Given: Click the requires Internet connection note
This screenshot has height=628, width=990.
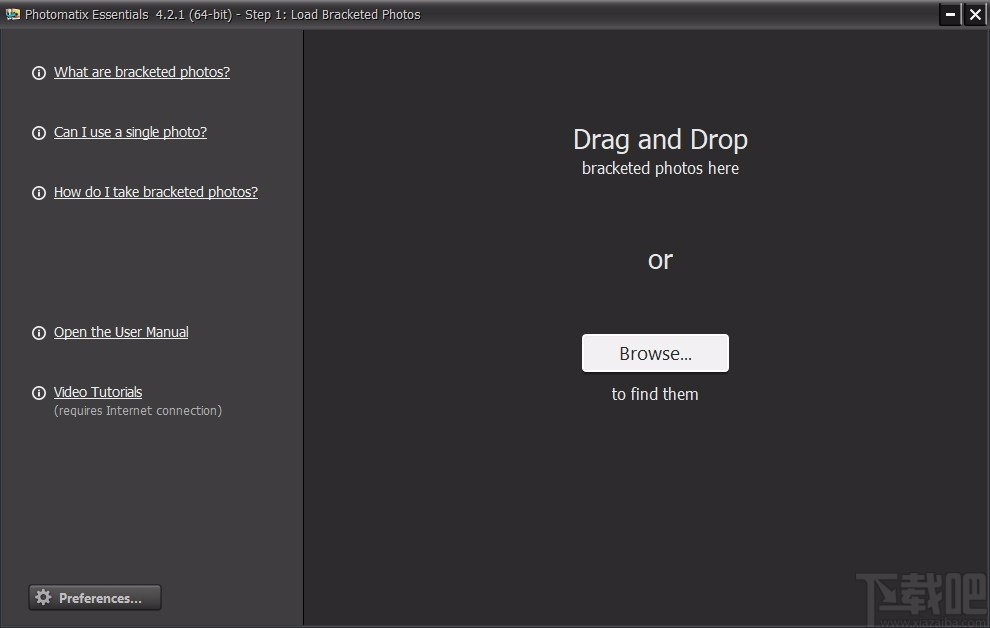Looking at the screenshot, I should pyautogui.click(x=138, y=411).
